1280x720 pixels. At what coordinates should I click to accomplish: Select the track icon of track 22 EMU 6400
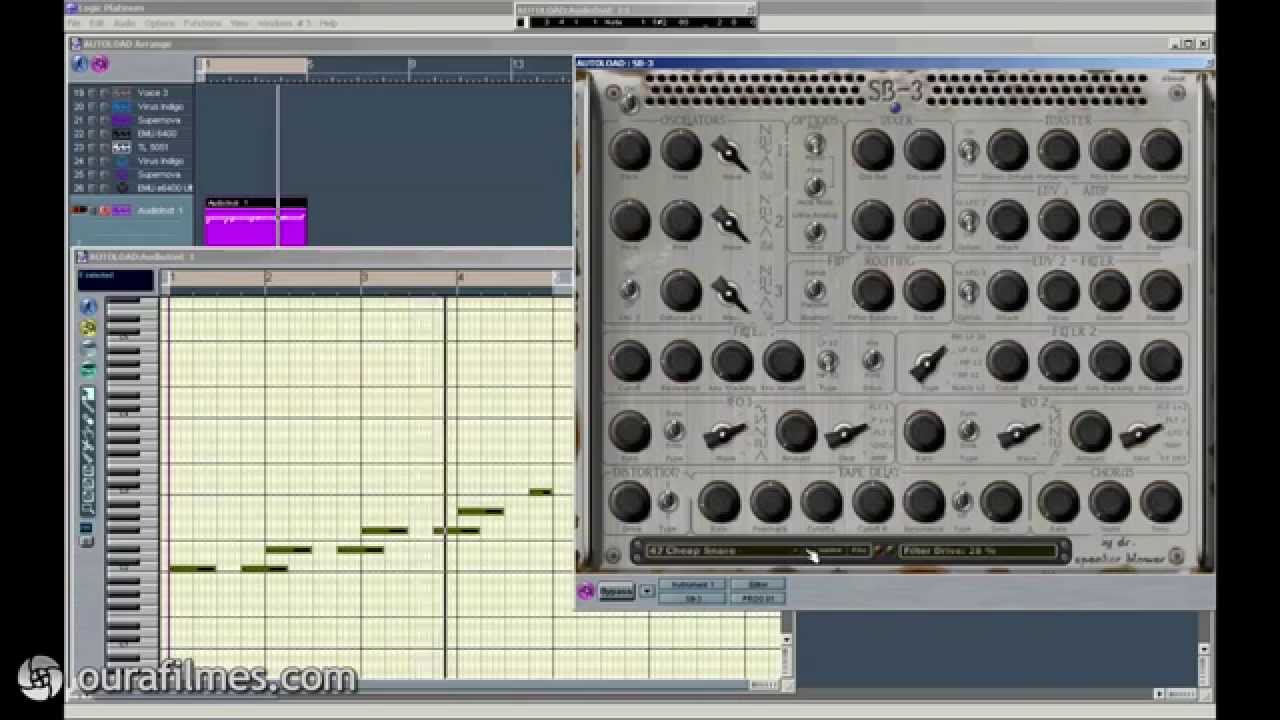(x=121, y=133)
